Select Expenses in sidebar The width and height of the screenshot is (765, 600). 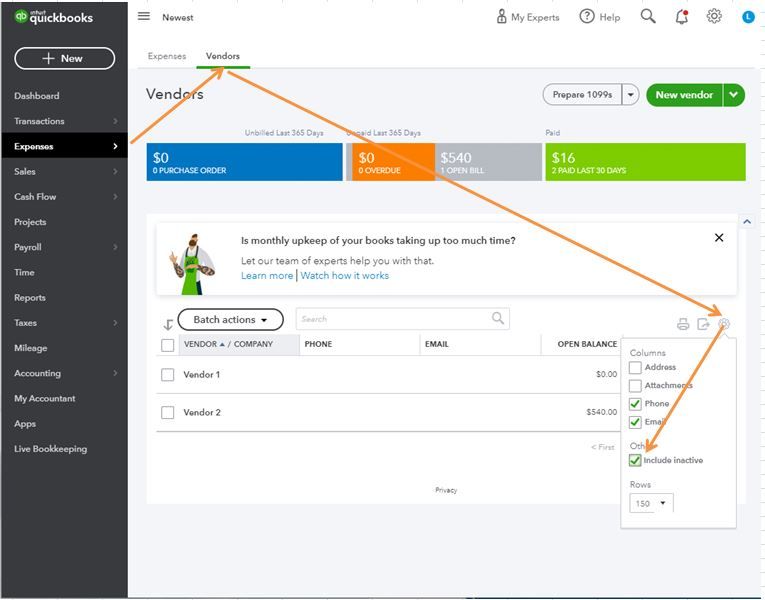tap(64, 146)
